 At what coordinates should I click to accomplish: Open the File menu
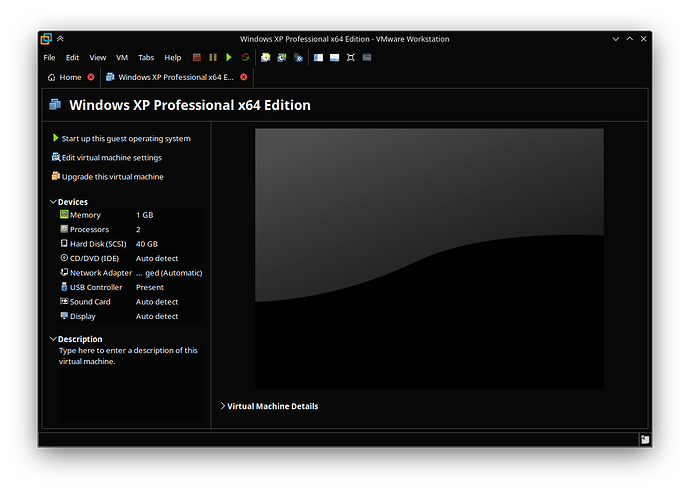tap(49, 58)
